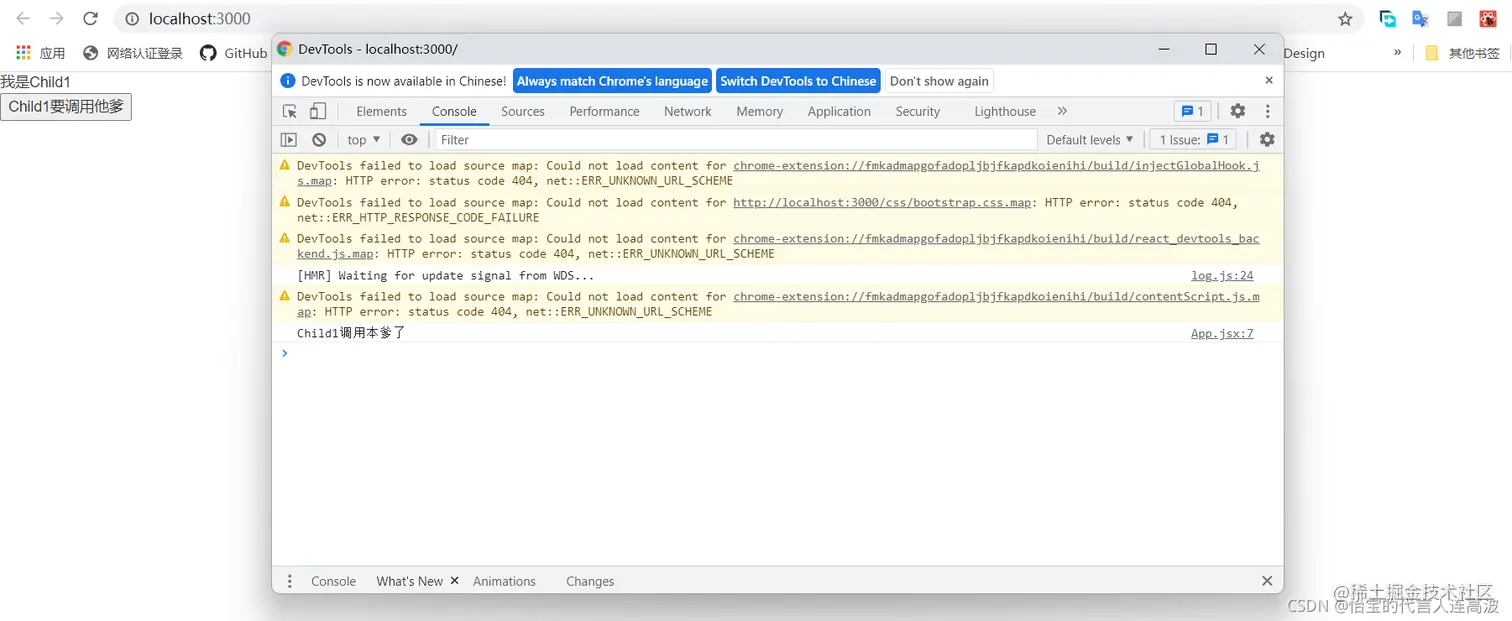Focus the console Filter input field

pos(736,140)
